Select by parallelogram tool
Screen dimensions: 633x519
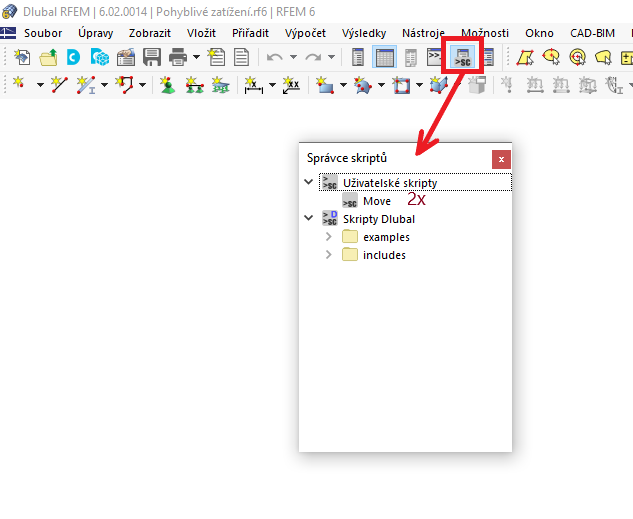pos(525,57)
